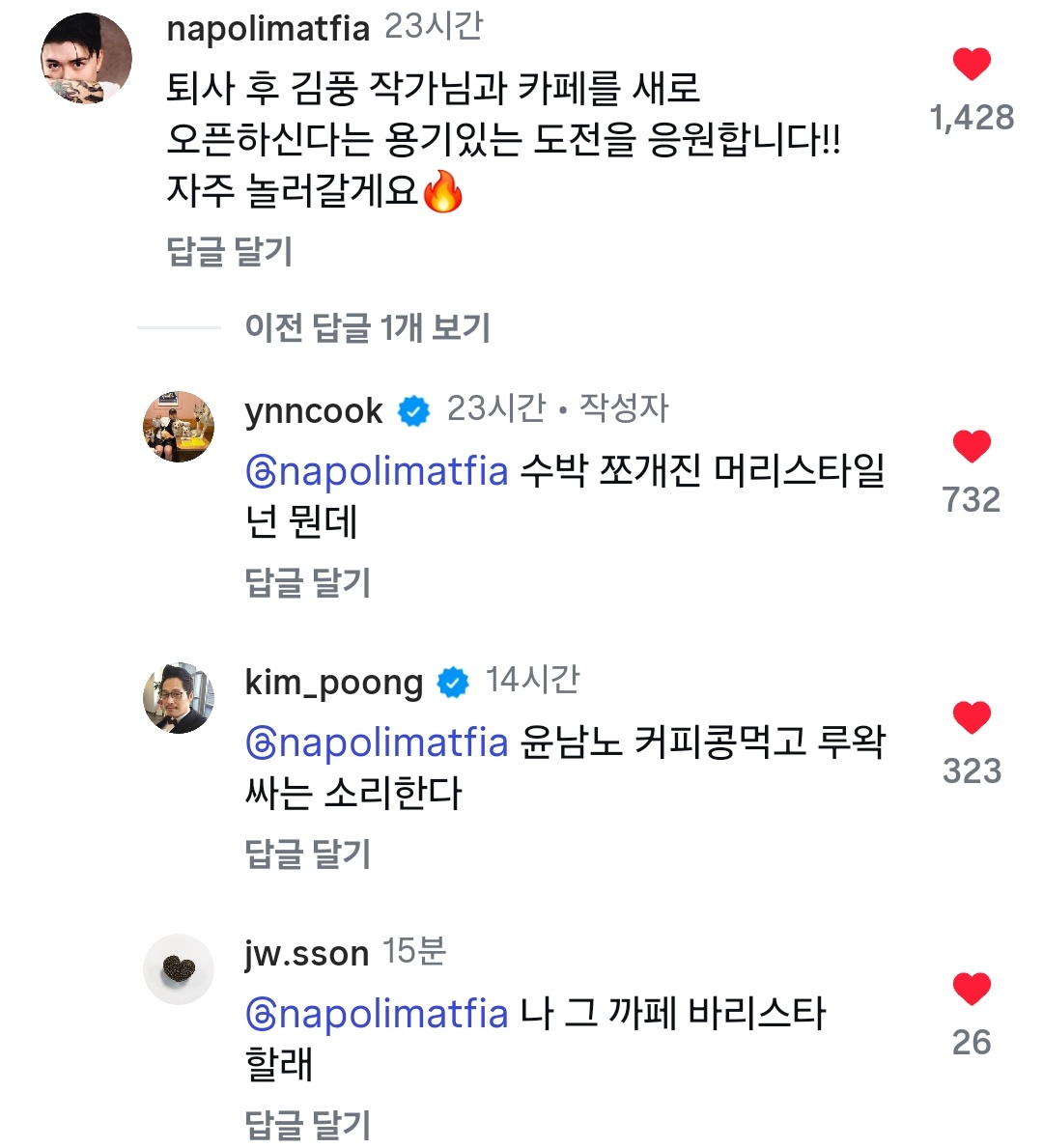Reply to ynncook's comment via 답글 달기

(308, 583)
